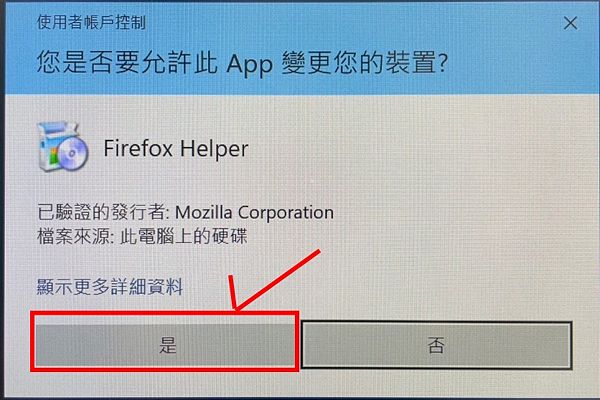Click 變更您的裝置 in the heading
This screenshot has height=400, width=600.
coord(359,62)
